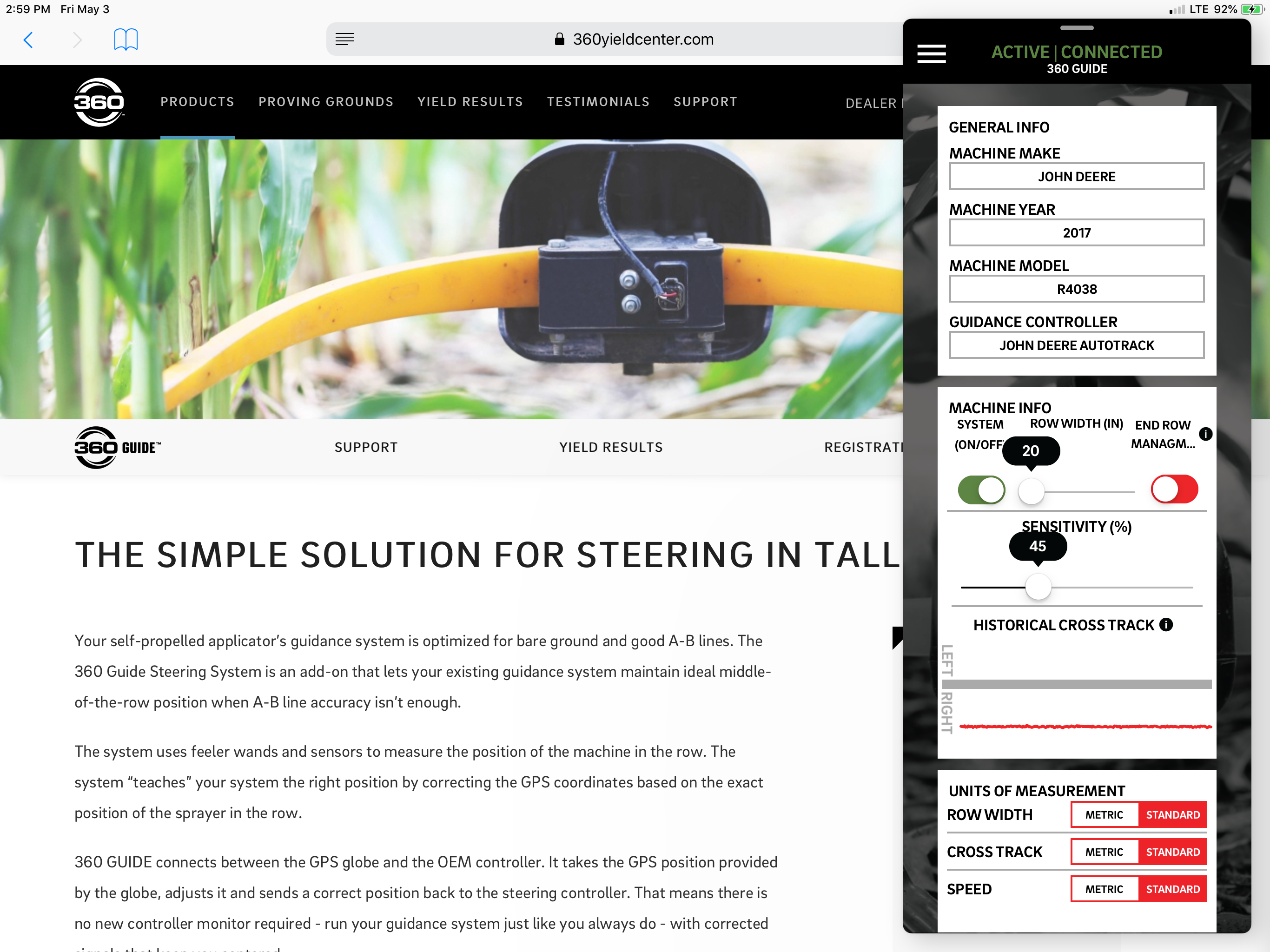Open Support link in 360 Guide sub-navigation
This screenshot has width=1270, height=952.
point(366,447)
